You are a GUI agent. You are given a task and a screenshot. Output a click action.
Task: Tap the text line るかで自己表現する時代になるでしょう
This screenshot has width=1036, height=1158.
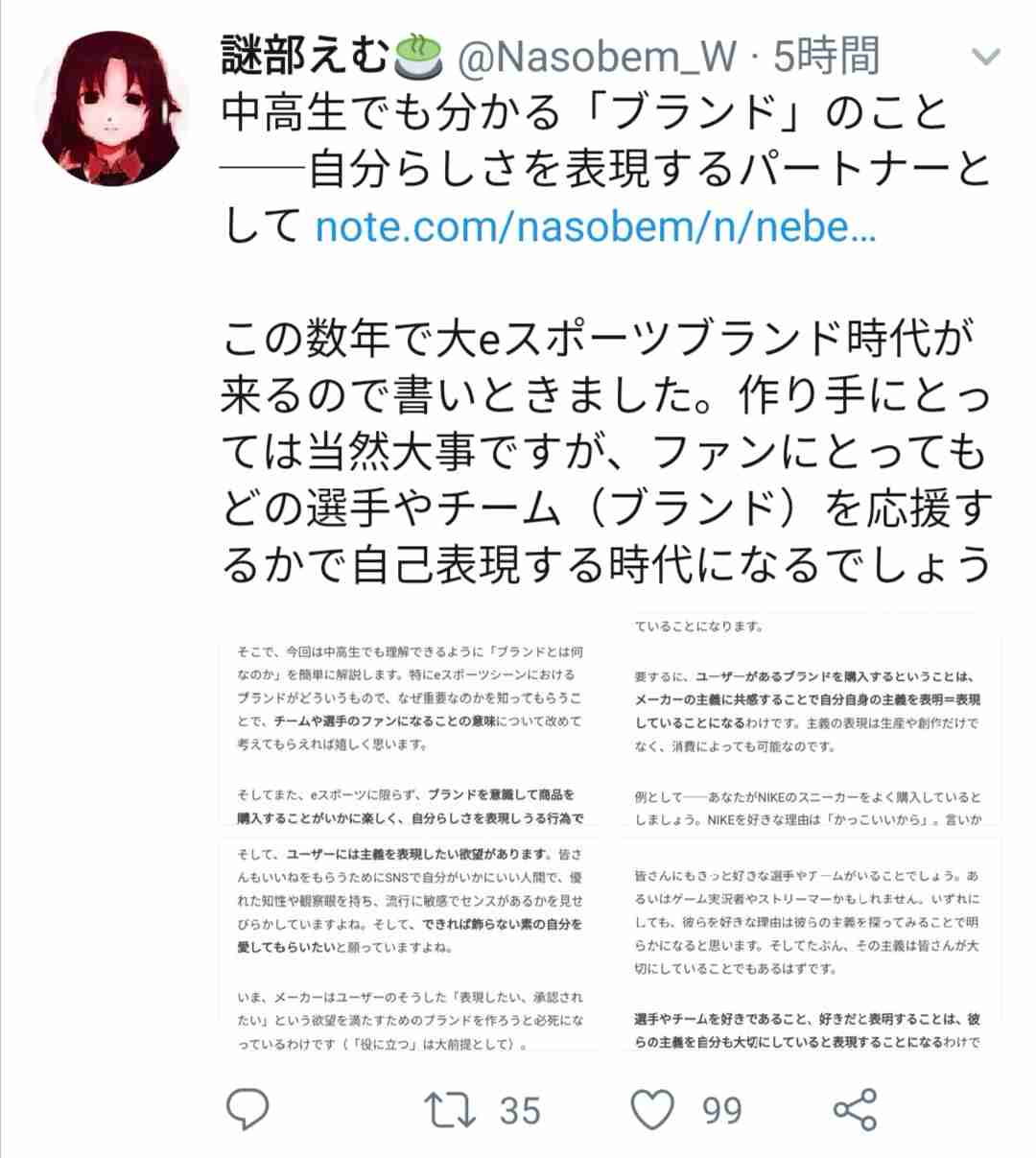click(606, 564)
